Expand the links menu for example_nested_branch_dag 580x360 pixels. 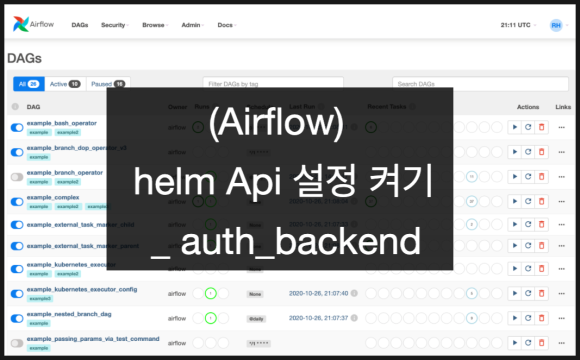click(562, 318)
